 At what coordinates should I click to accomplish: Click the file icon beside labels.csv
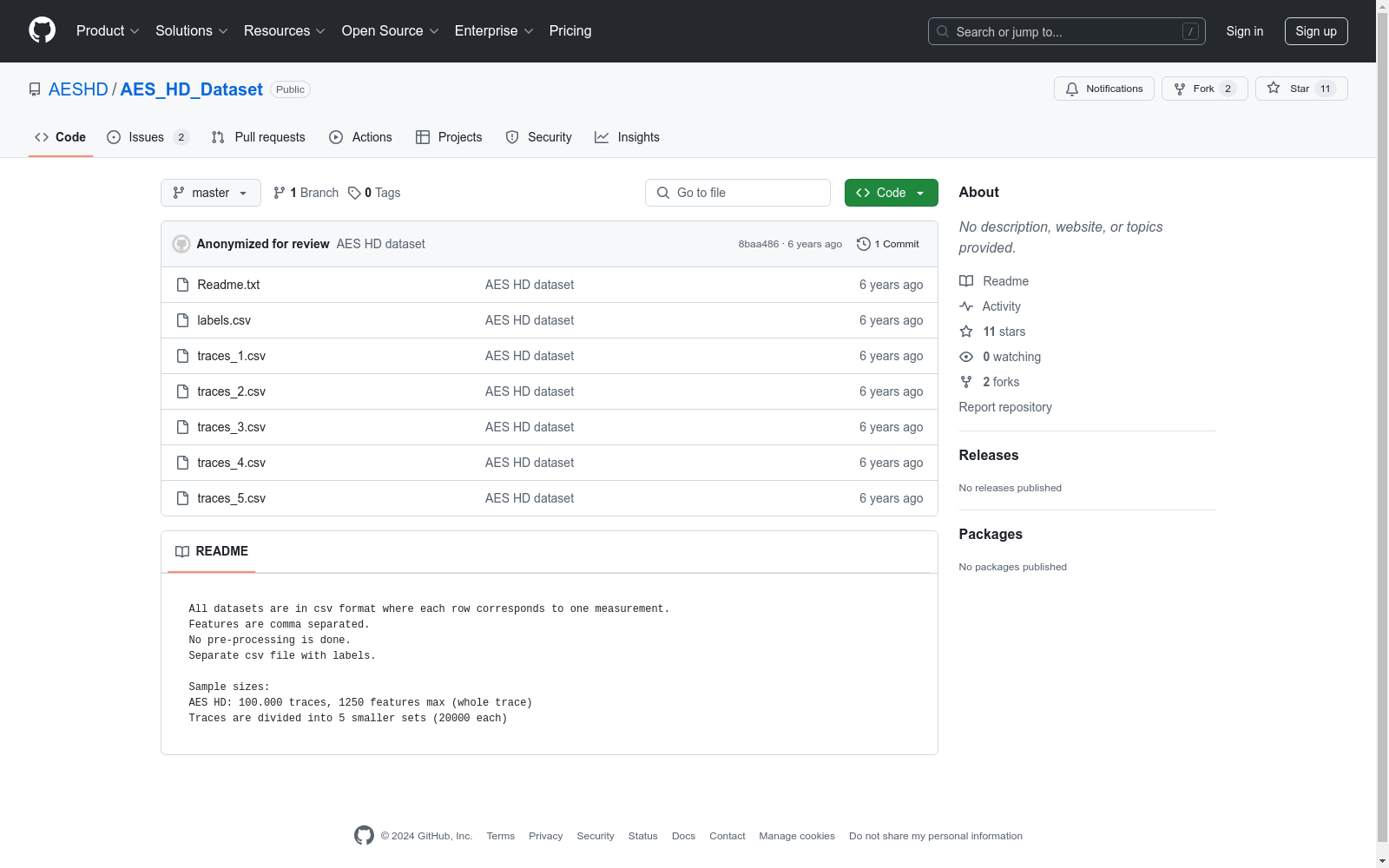(x=182, y=320)
